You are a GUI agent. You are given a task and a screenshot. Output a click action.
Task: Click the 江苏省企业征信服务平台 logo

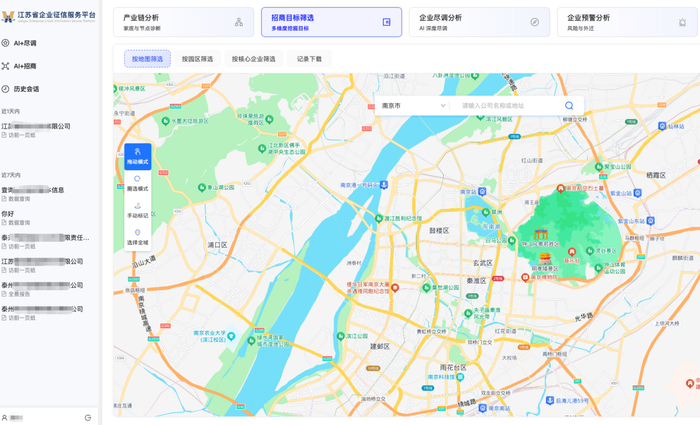pyautogui.click(x=48, y=17)
